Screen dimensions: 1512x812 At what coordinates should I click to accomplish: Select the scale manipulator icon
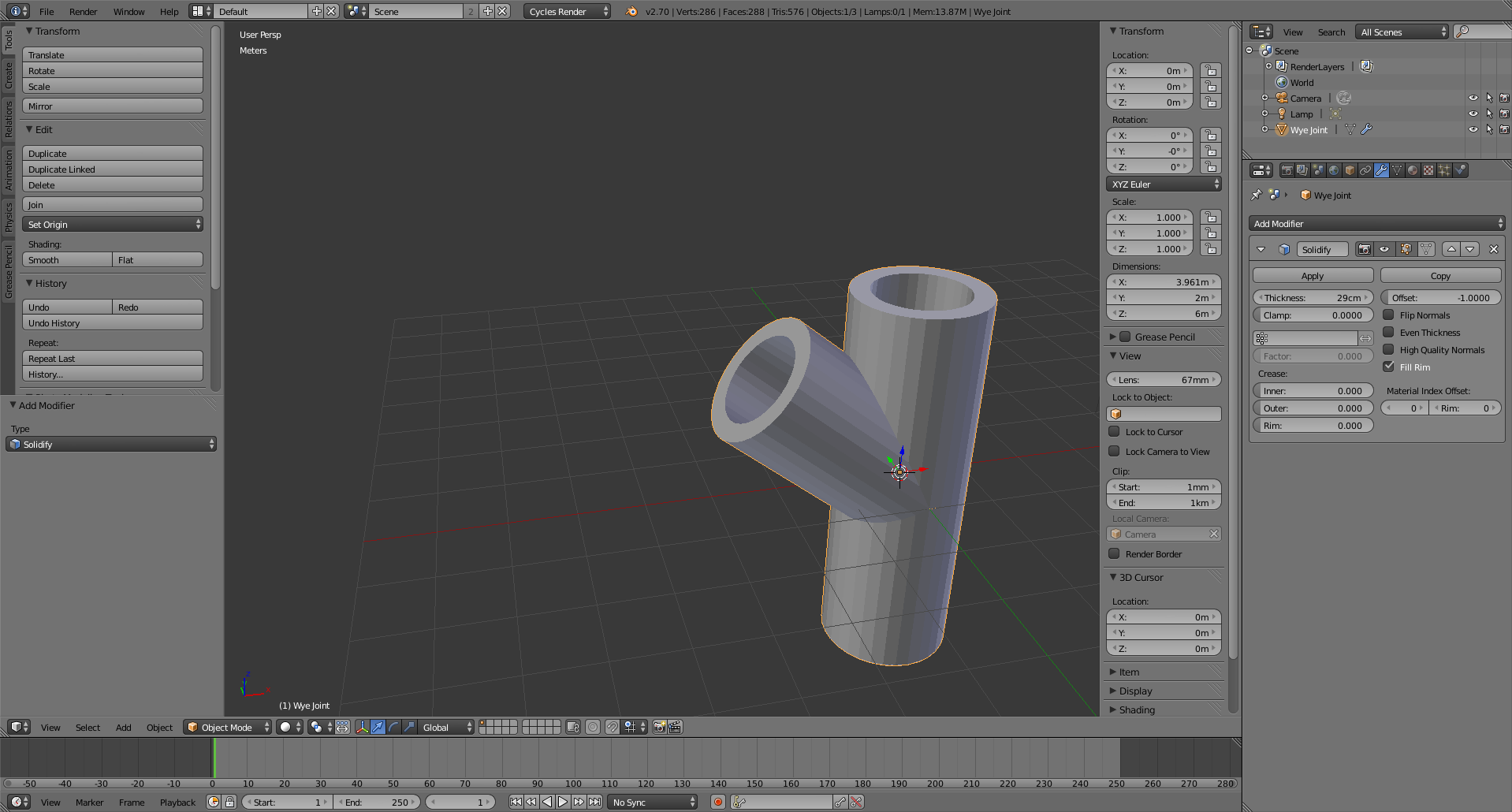[x=409, y=727]
